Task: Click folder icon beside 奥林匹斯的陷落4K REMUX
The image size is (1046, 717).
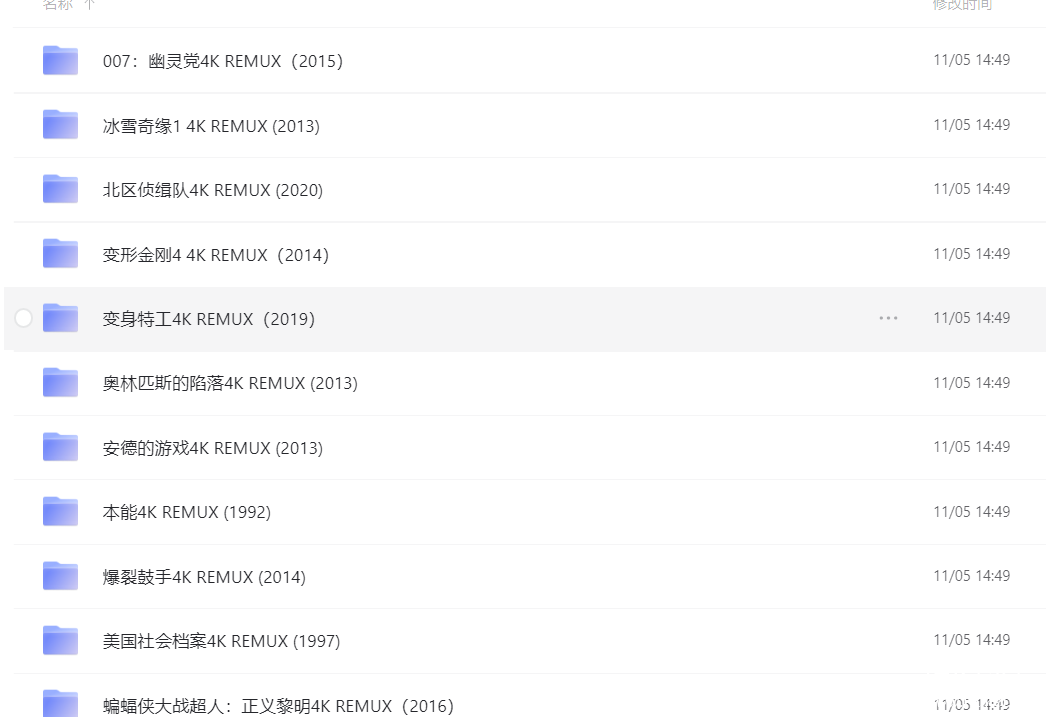Action: [60, 382]
